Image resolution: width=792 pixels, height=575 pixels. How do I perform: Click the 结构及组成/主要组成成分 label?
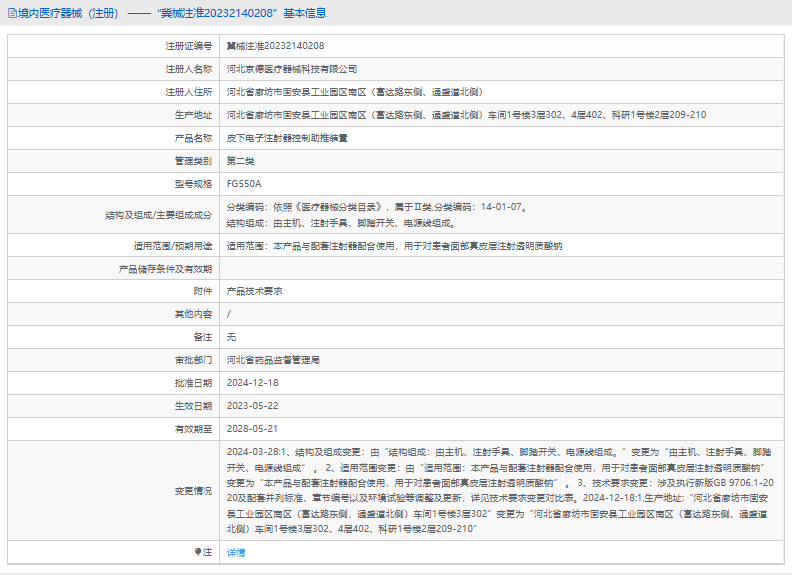159,215
